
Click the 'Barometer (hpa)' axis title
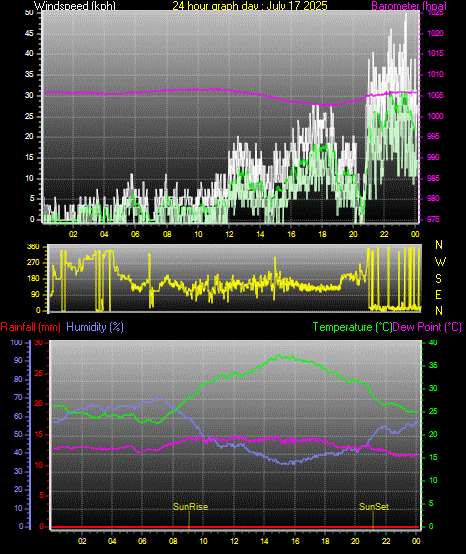[409, 6]
